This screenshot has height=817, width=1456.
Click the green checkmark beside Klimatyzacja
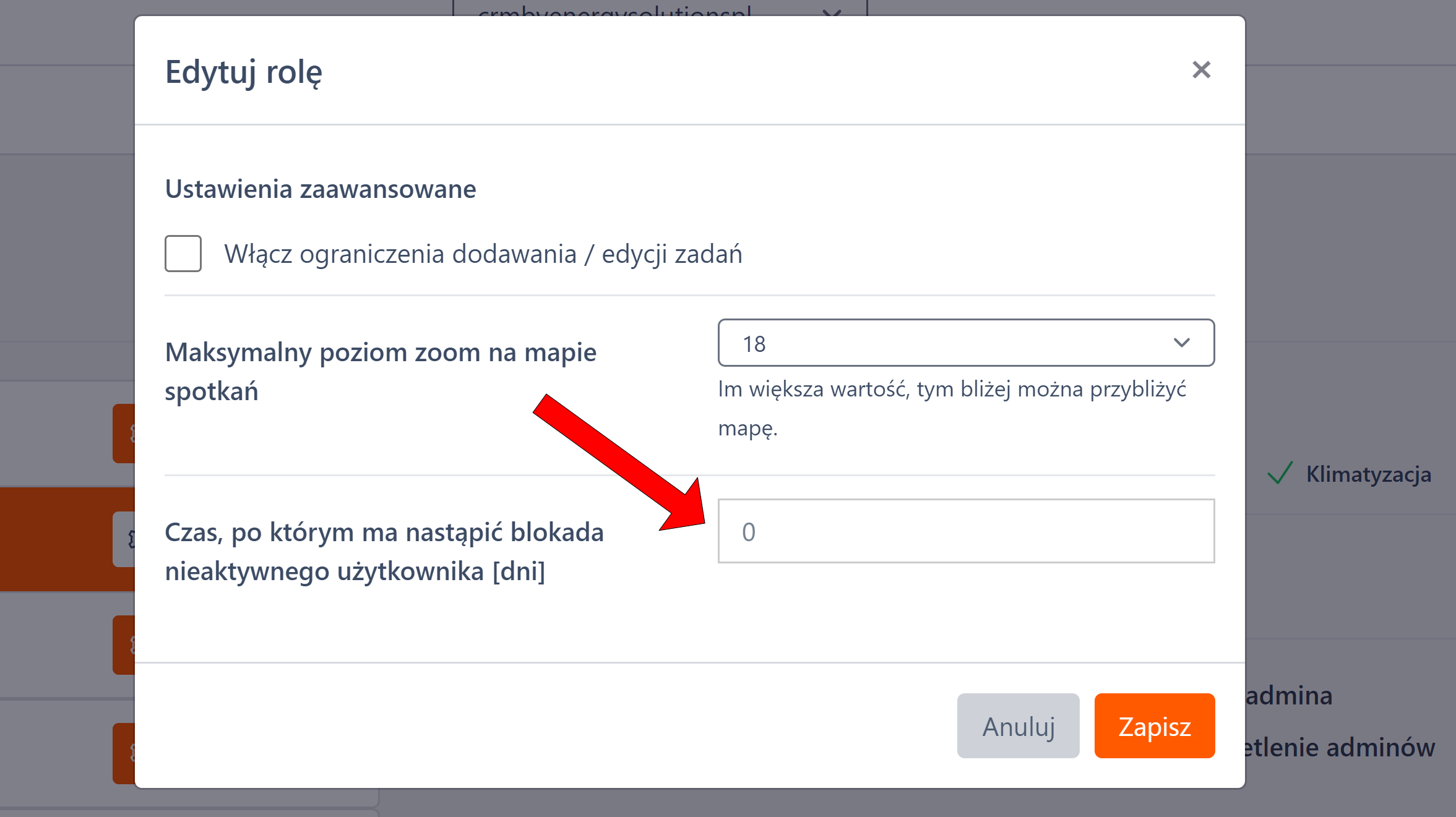pyautogui.click(x=1280, y=474)
